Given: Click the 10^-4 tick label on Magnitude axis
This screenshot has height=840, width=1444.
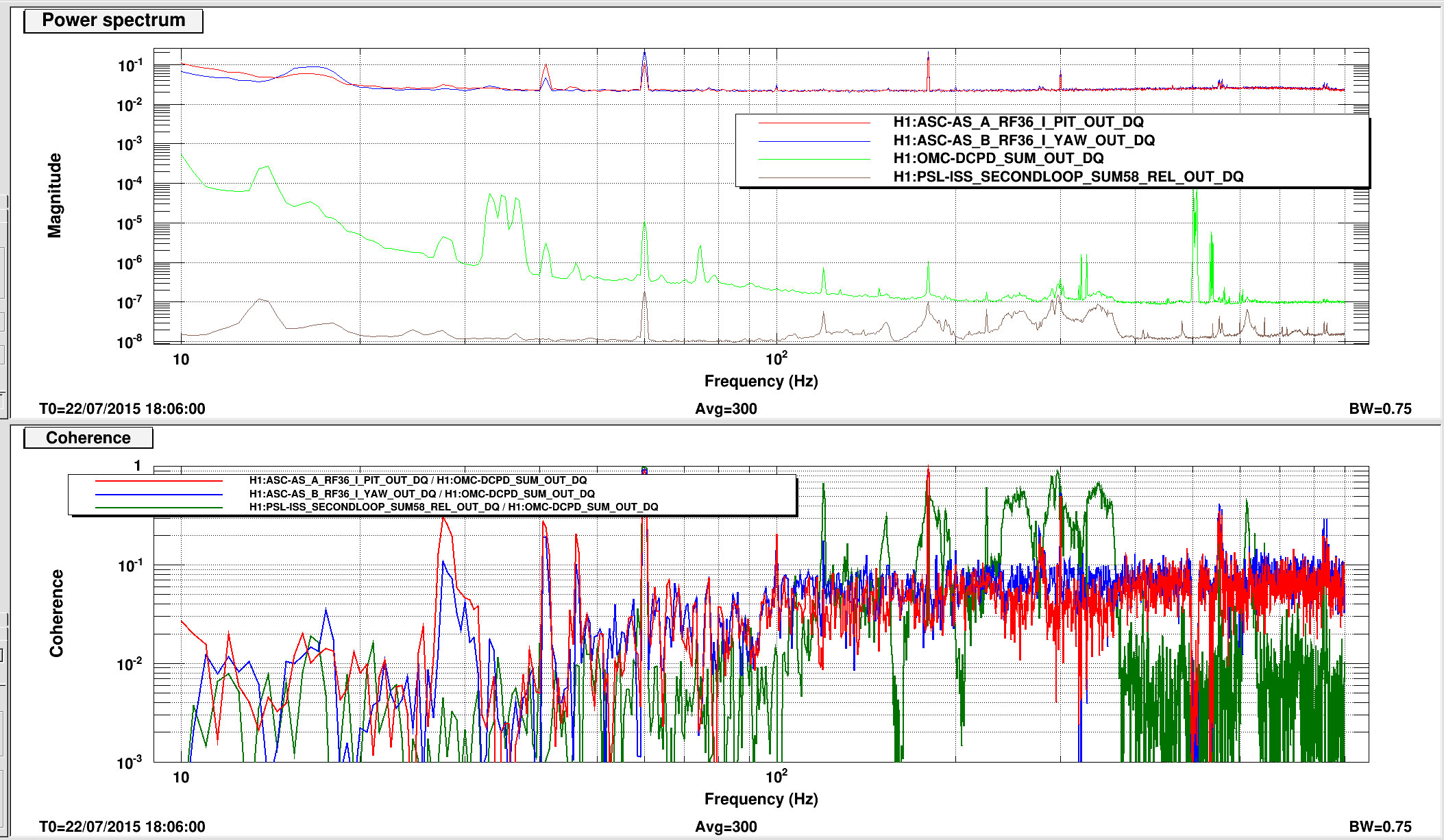Looking at the screenshot, I should [130, 184].
